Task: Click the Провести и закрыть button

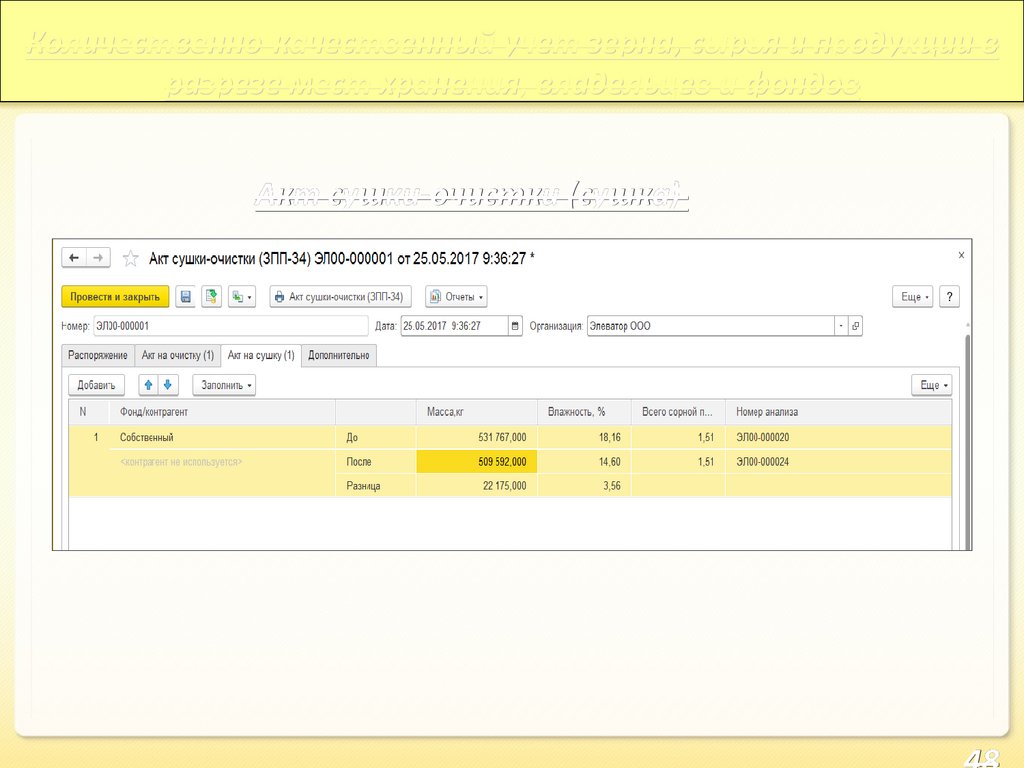Action: [115, 297]
